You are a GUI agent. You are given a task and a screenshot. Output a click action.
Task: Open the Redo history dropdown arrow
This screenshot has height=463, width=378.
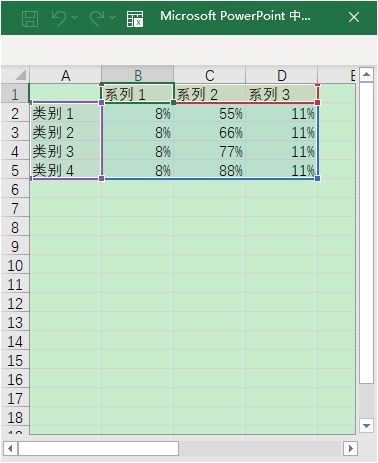pyautogui.click(x=113, y=17)
